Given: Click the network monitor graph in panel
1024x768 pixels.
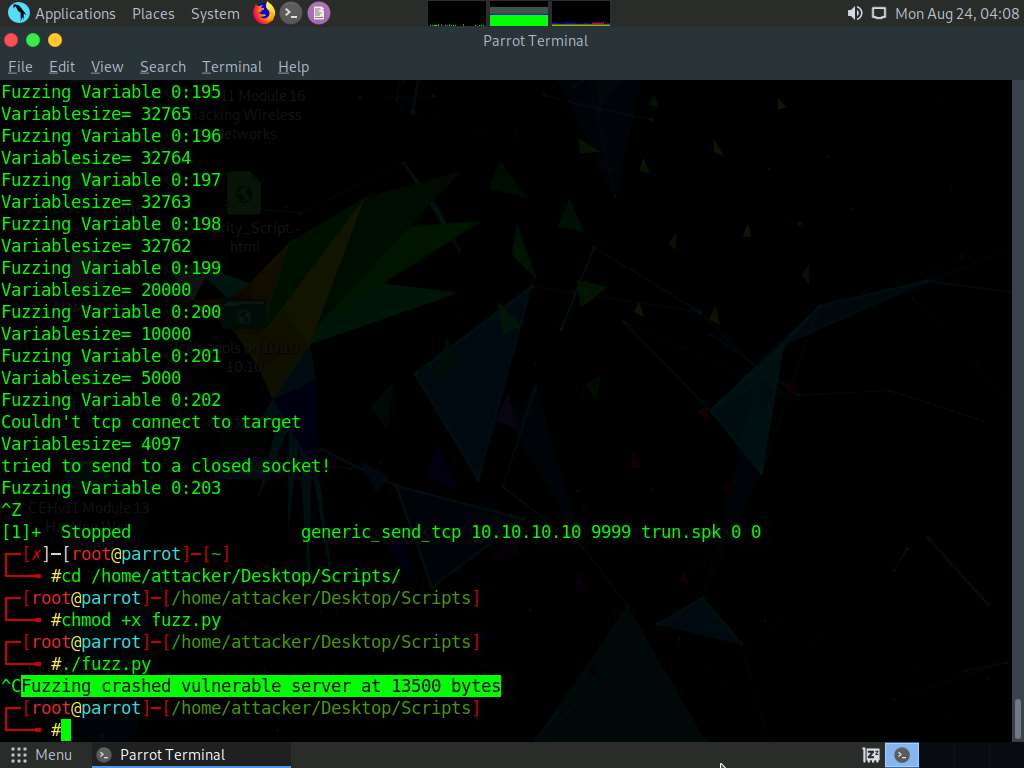Looking at the screenshot, I should point(581,14).
